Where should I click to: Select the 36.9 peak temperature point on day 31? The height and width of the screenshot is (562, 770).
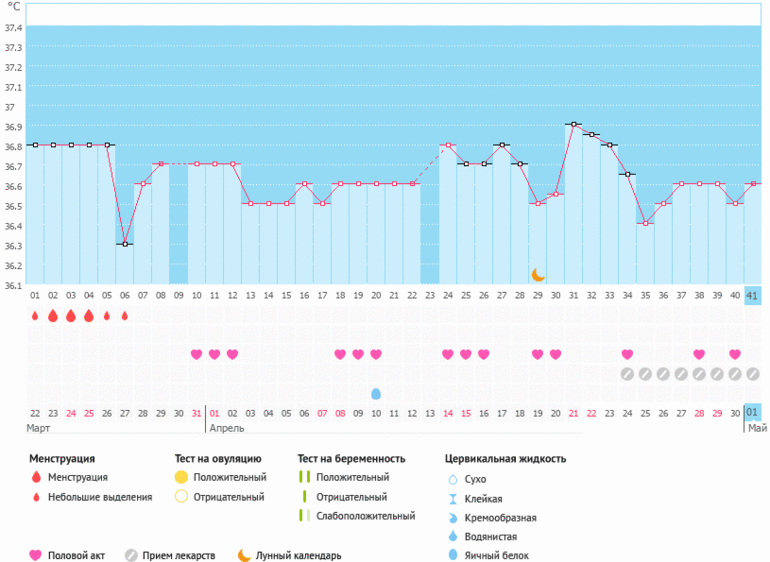[573, 124]
